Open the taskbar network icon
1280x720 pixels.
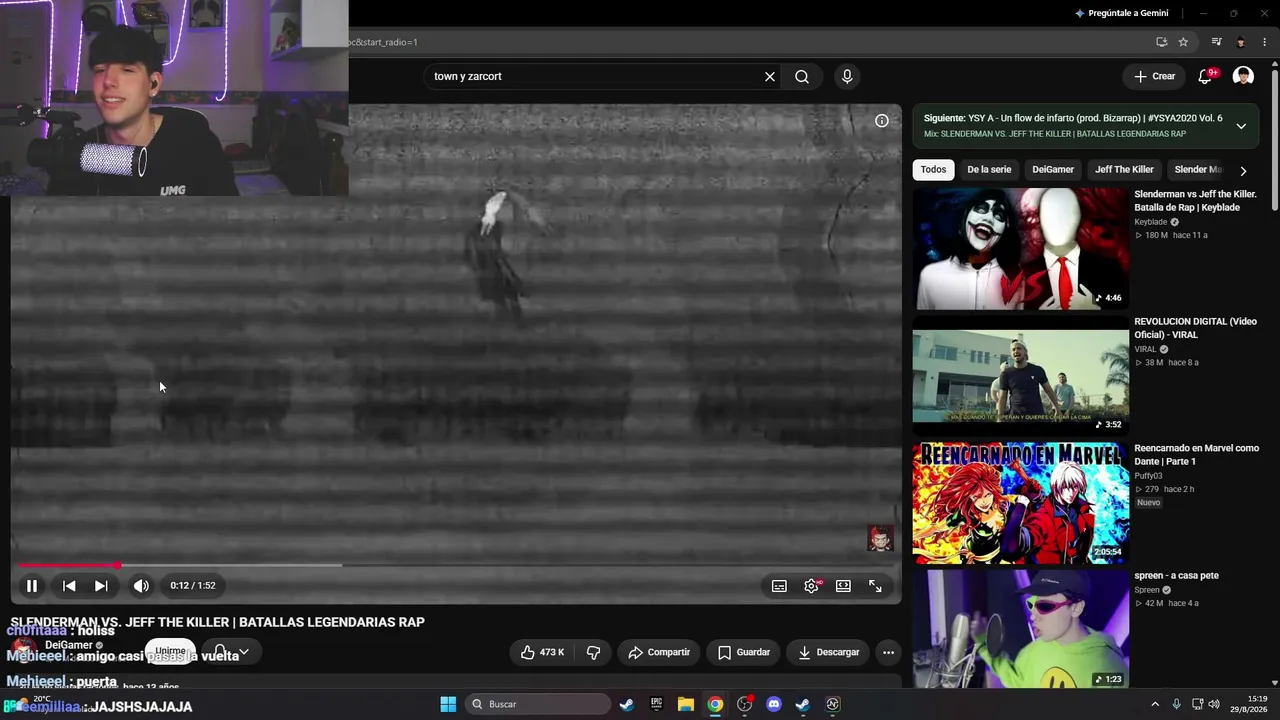(1197, 704)
